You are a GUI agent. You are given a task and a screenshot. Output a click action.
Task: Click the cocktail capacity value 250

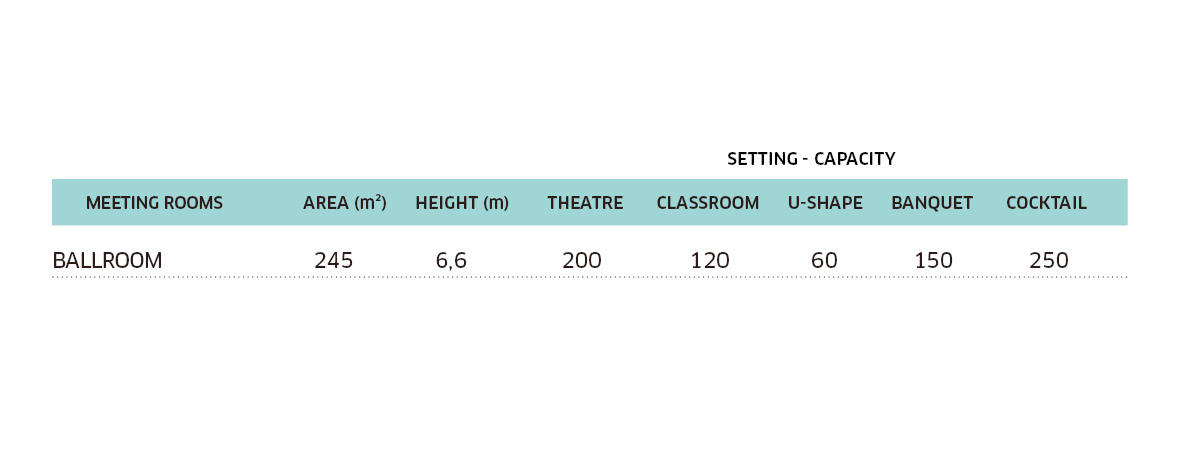[1049, 260]
